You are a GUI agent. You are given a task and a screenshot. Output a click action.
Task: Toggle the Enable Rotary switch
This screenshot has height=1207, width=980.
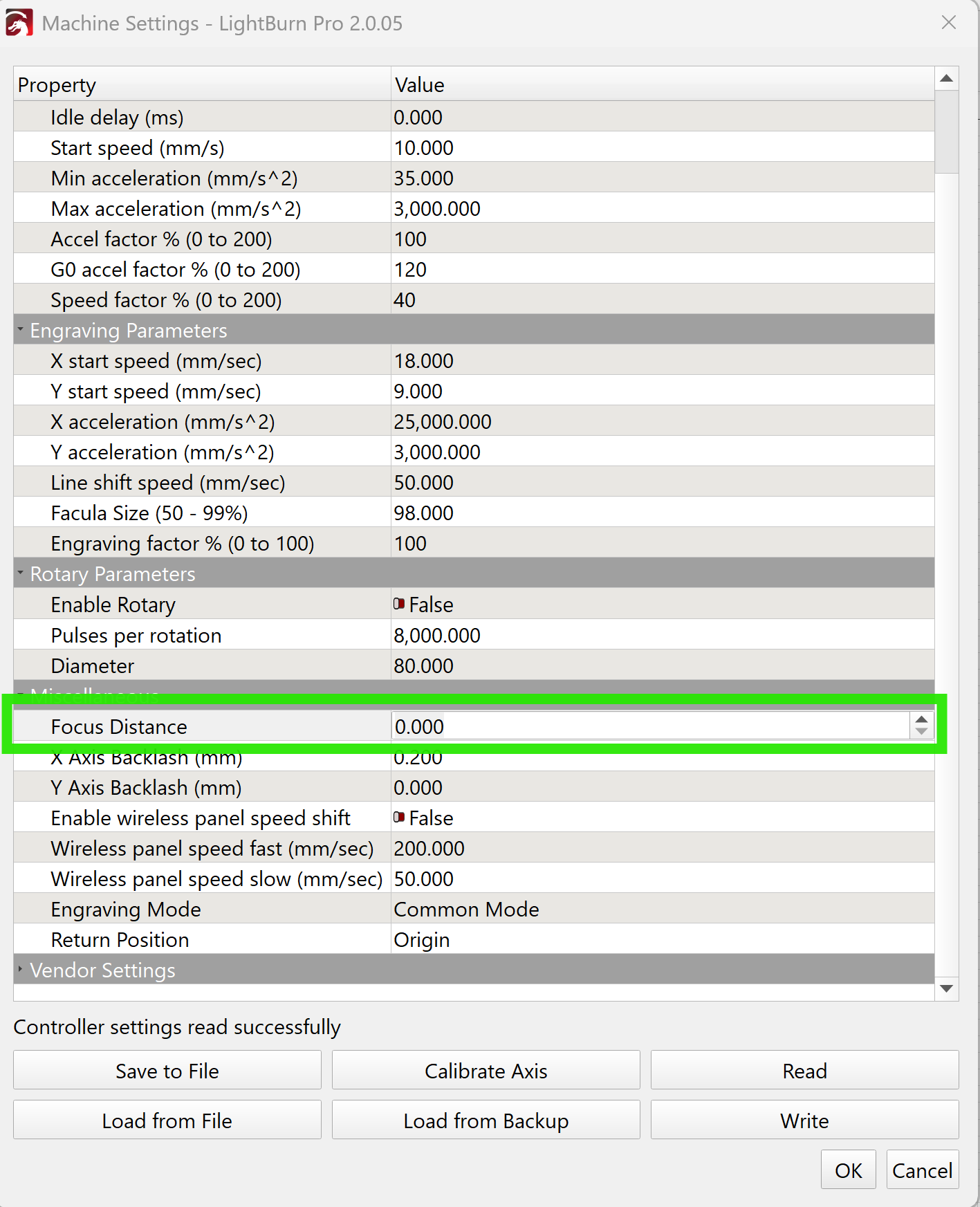tap(399, 604)
